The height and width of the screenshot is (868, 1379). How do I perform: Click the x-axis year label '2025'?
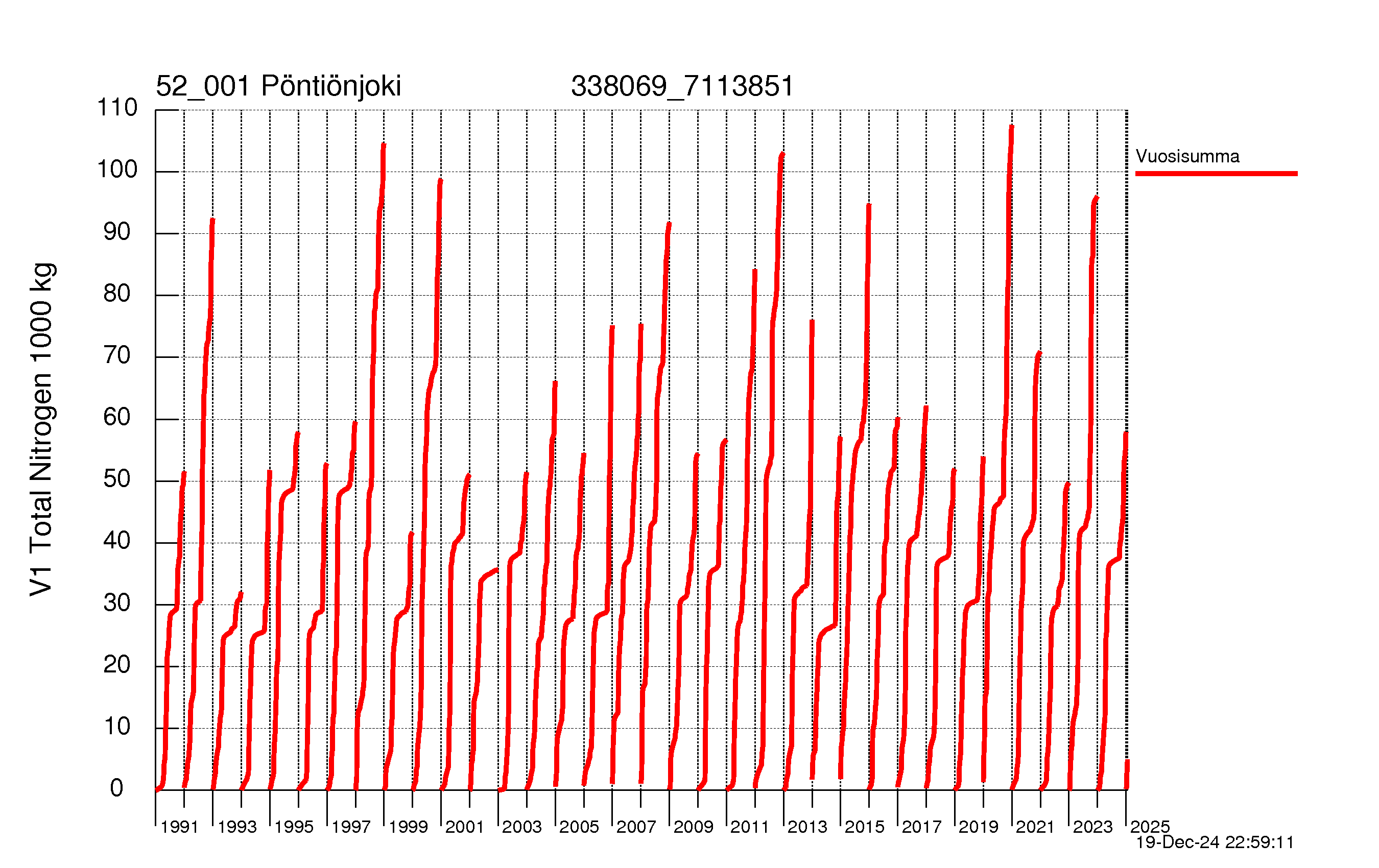point(1150,827)
